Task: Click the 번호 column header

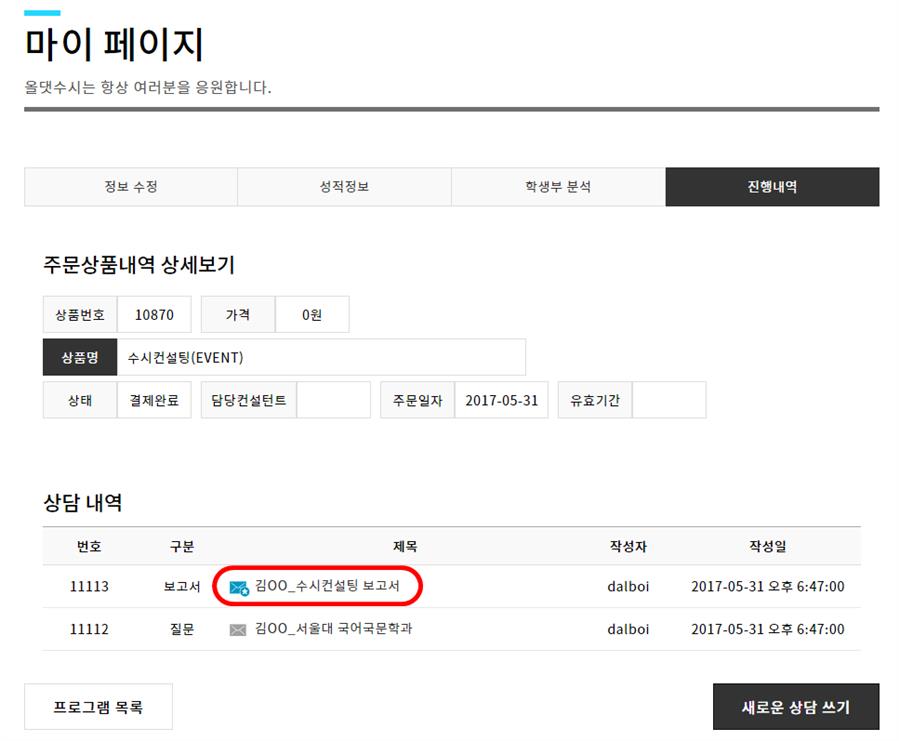Action: tap(89, 546)
